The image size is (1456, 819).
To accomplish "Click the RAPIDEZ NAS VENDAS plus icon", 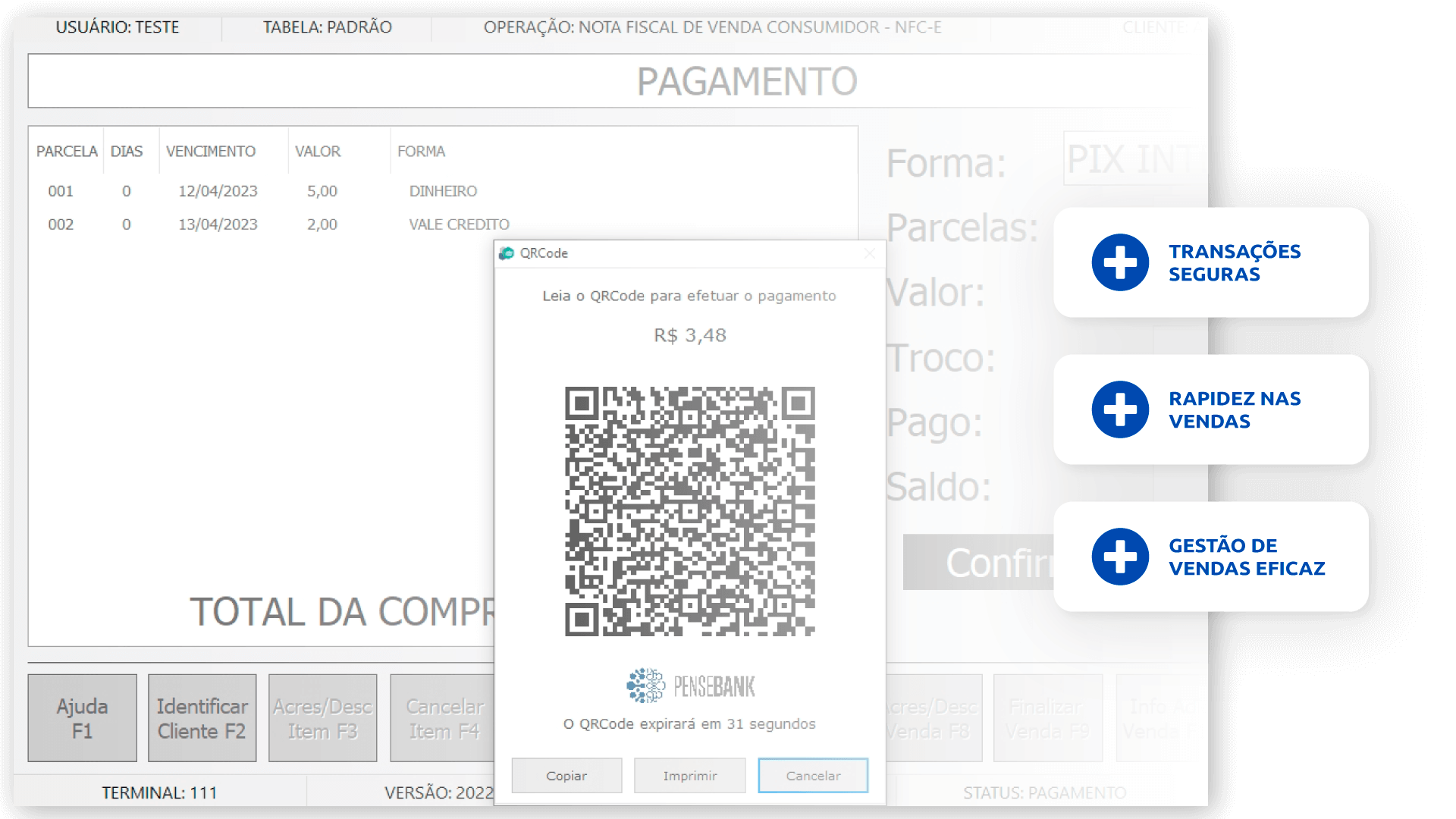I will pyautogui.click(x=1119, y=409).
